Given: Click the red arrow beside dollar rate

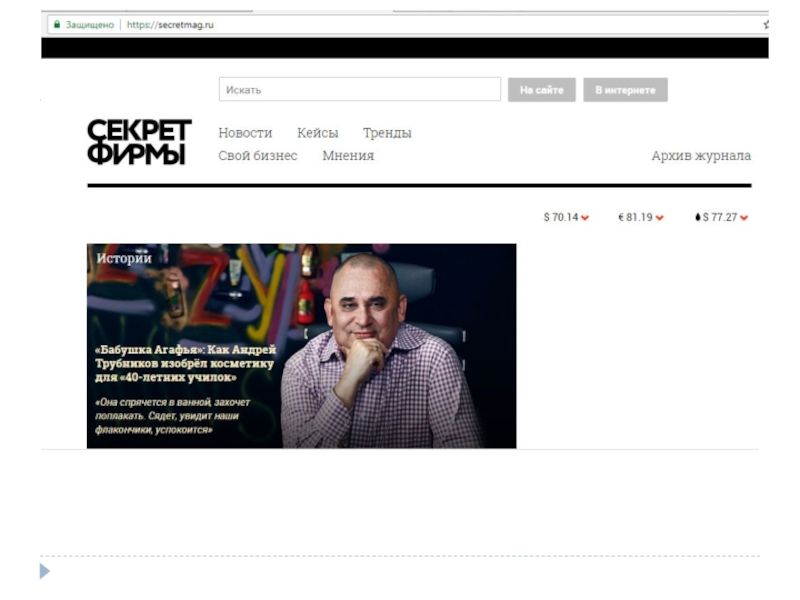Looking at the screenshot, I should point(585,218).
